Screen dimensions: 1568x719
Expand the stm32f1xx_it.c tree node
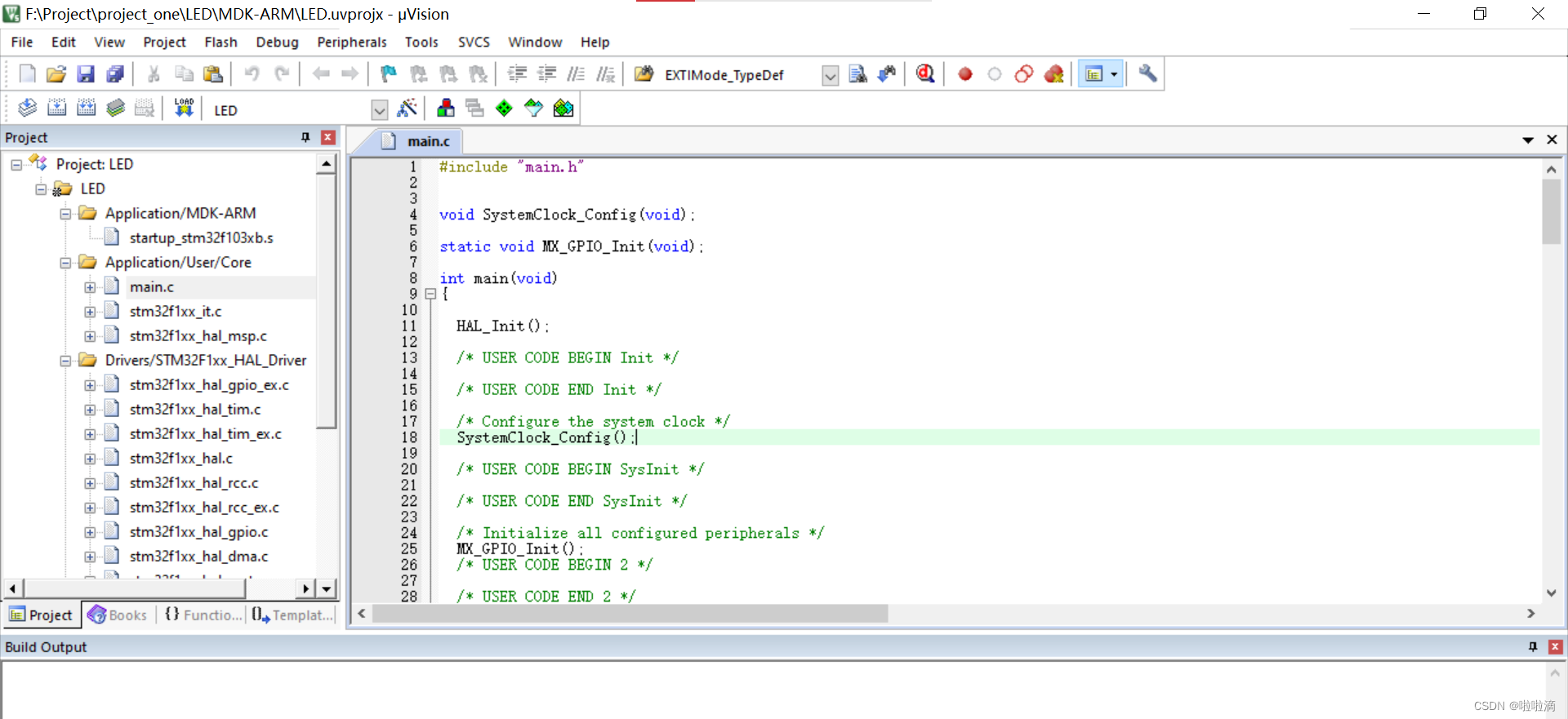[x=89, y=312]
